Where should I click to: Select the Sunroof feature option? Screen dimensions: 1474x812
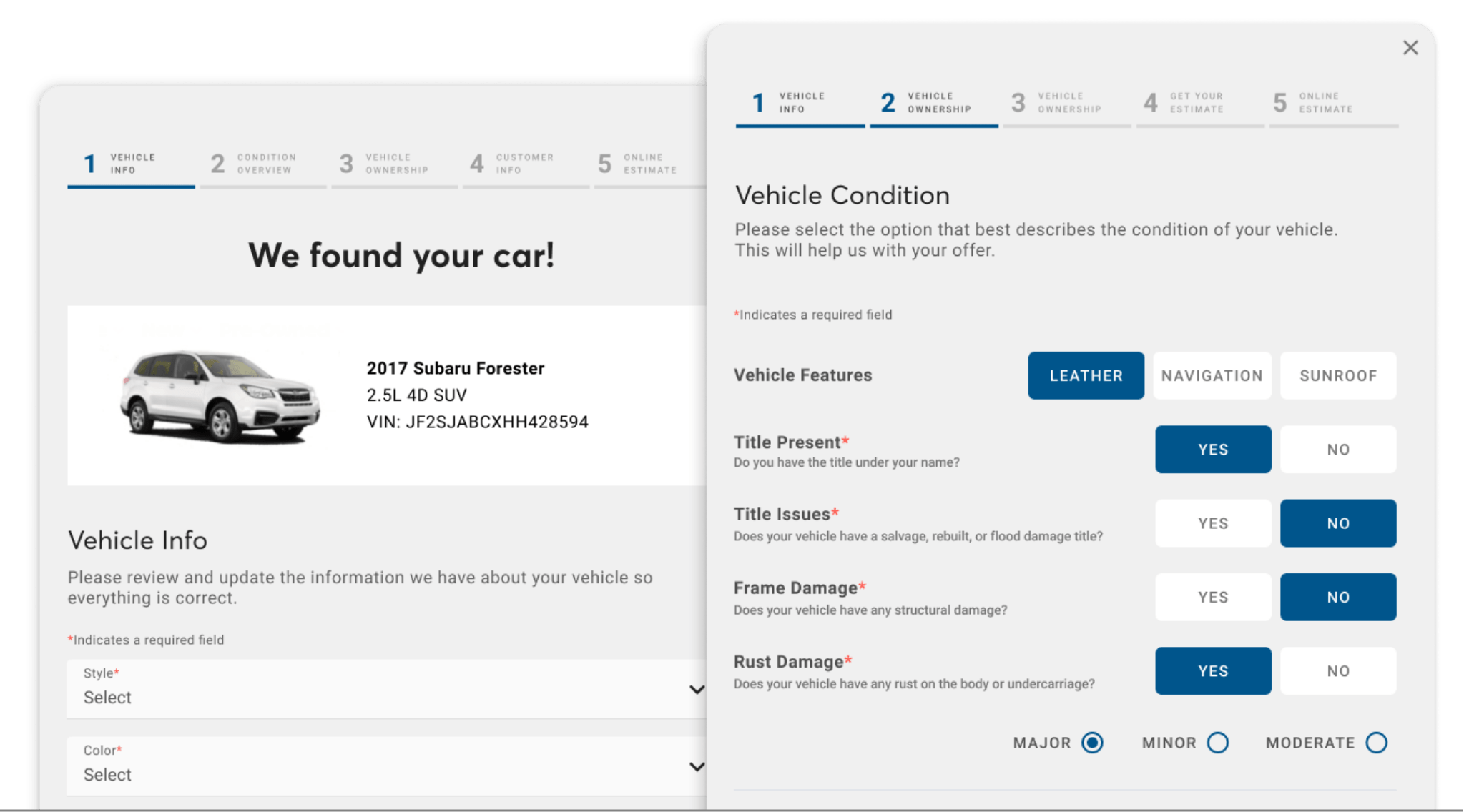coord(1337,375)
